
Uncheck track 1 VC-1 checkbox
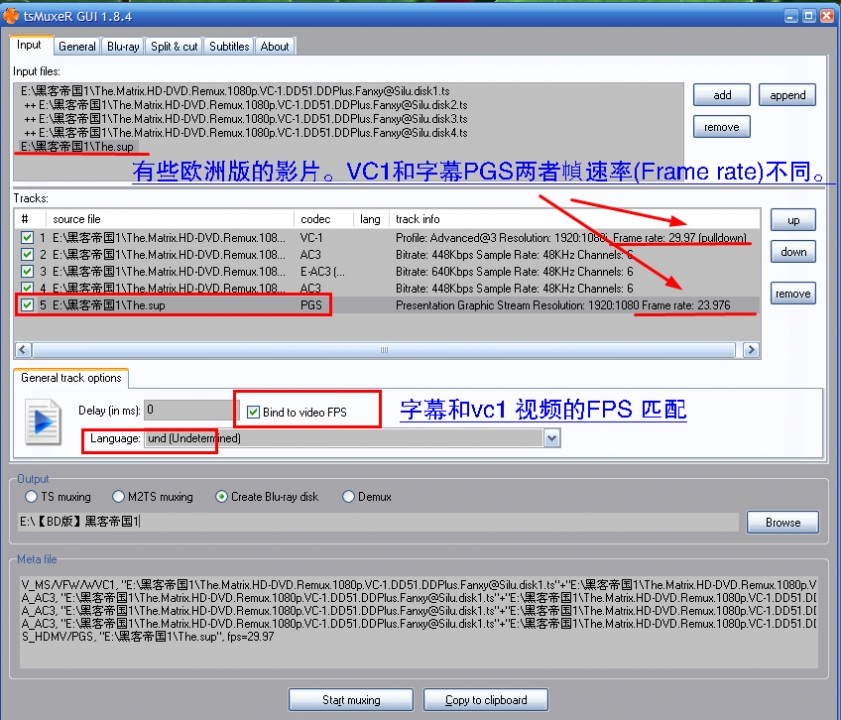point(26,238)
